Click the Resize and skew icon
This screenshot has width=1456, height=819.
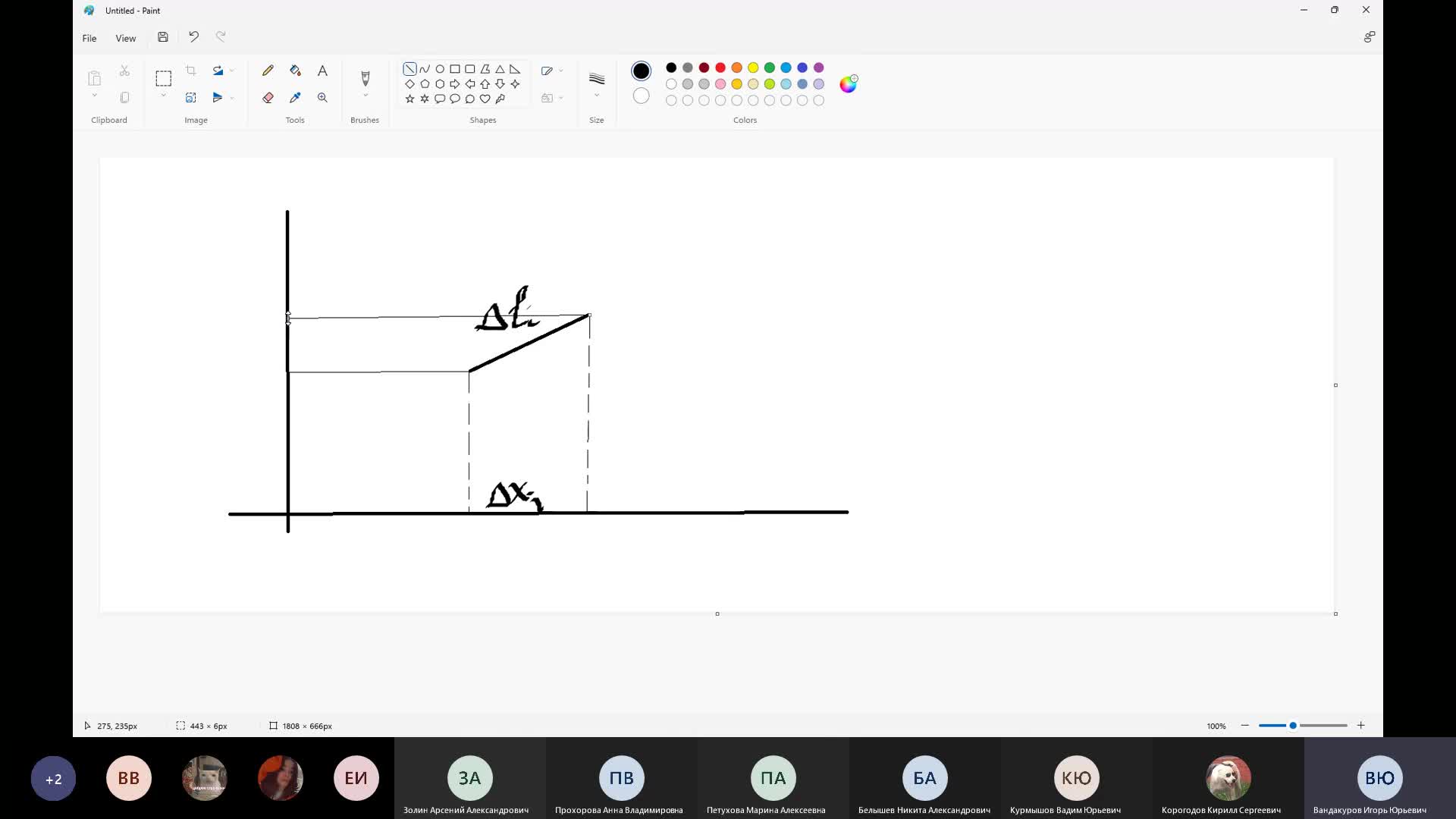191,98
